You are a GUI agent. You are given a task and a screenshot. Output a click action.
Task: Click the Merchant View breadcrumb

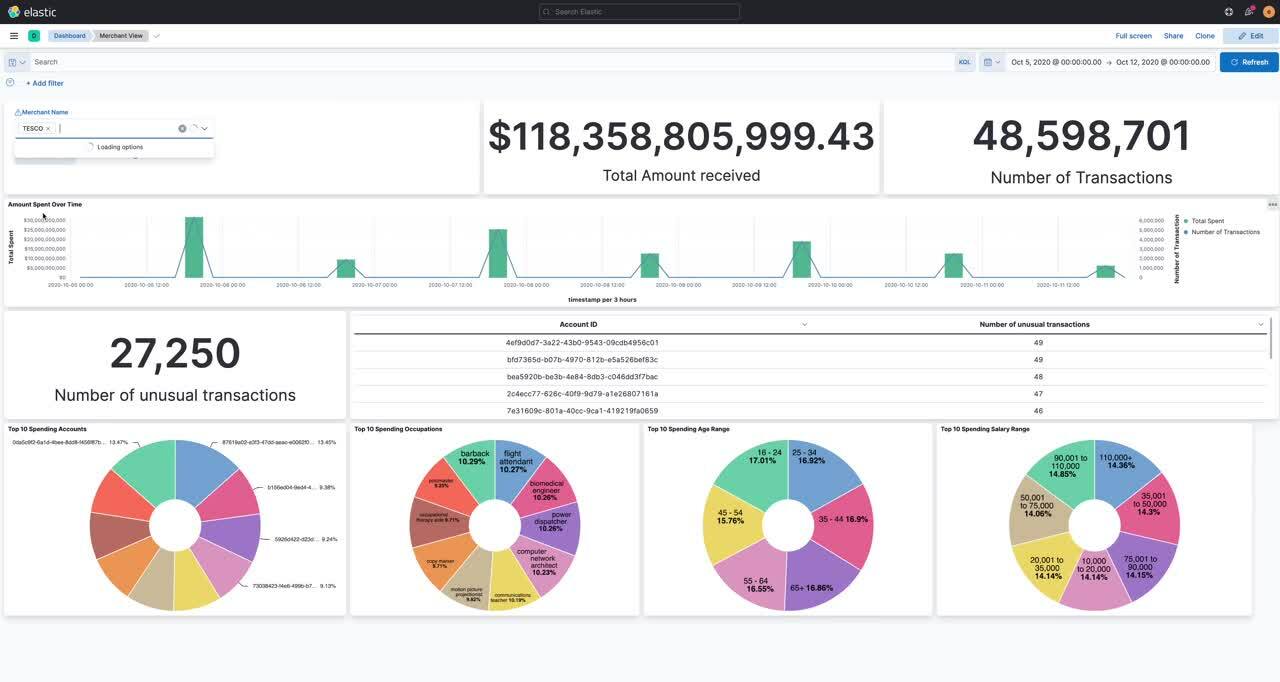tap(121, 36)
